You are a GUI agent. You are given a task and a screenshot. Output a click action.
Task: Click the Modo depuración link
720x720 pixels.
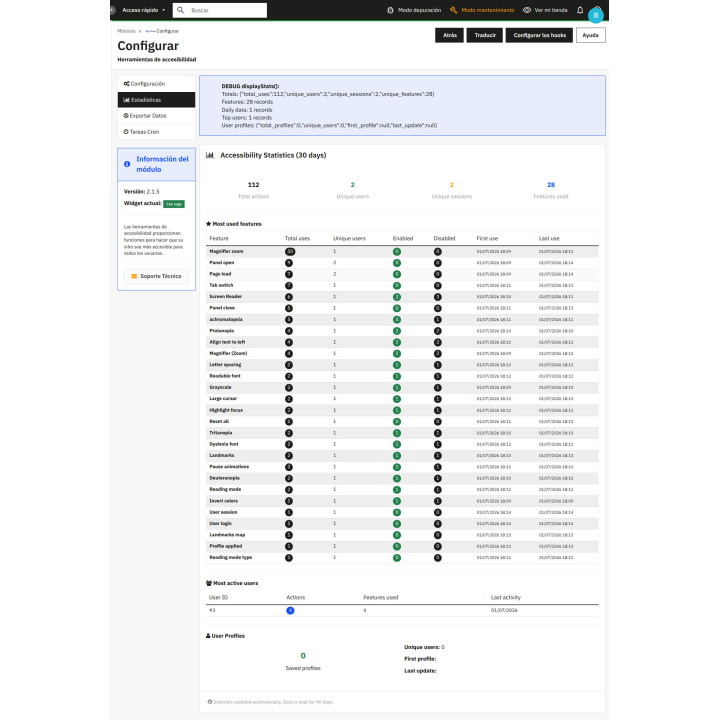tap(414, 10)
